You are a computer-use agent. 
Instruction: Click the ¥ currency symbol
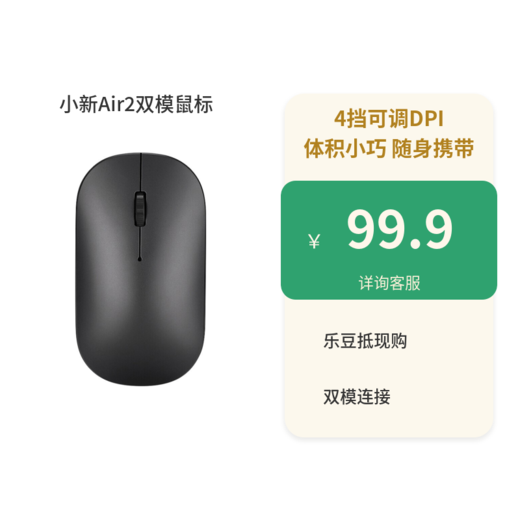coord(314,241)
